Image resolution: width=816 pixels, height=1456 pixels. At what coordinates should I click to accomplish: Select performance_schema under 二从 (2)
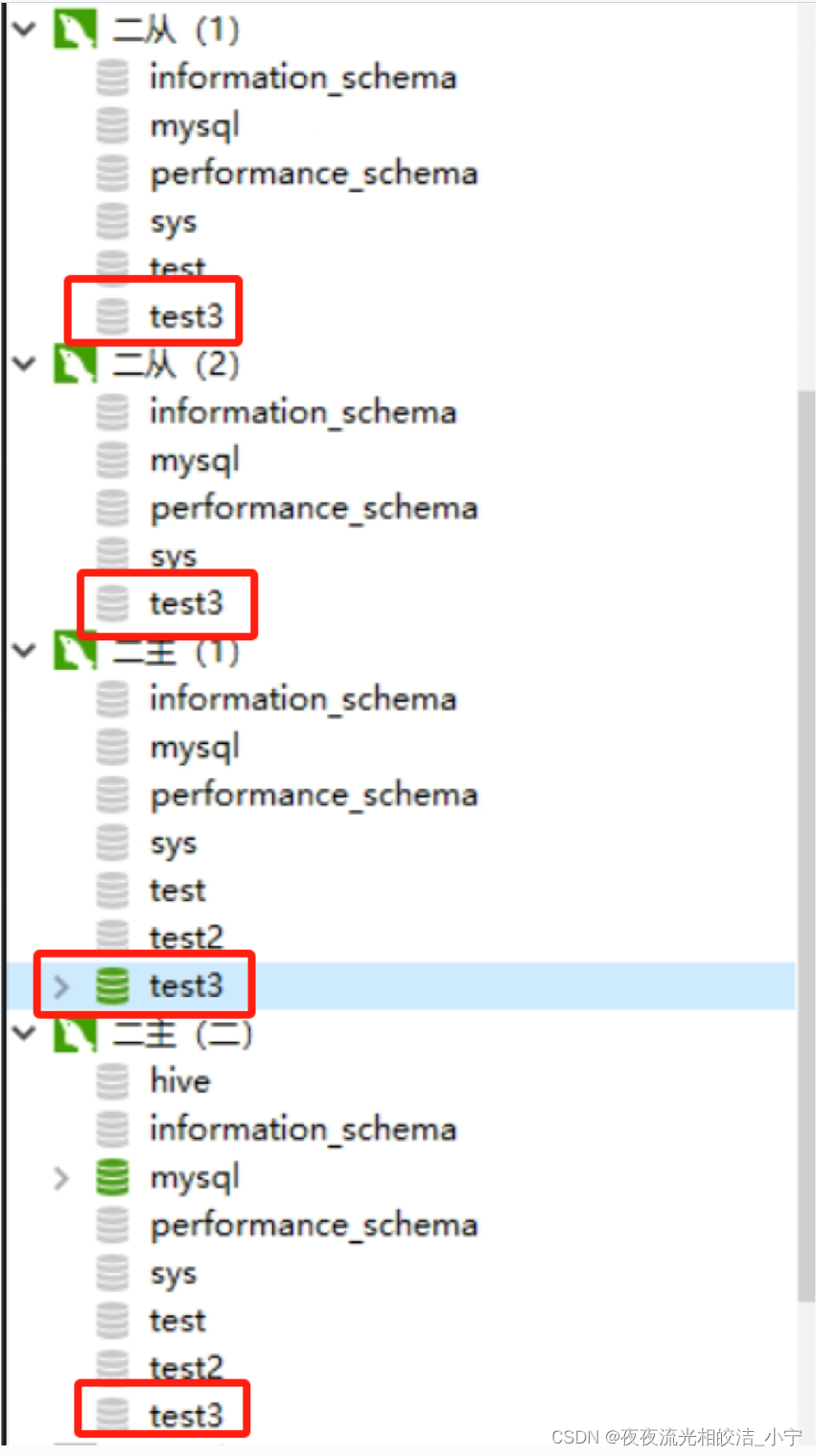click(x=314, y=507)
